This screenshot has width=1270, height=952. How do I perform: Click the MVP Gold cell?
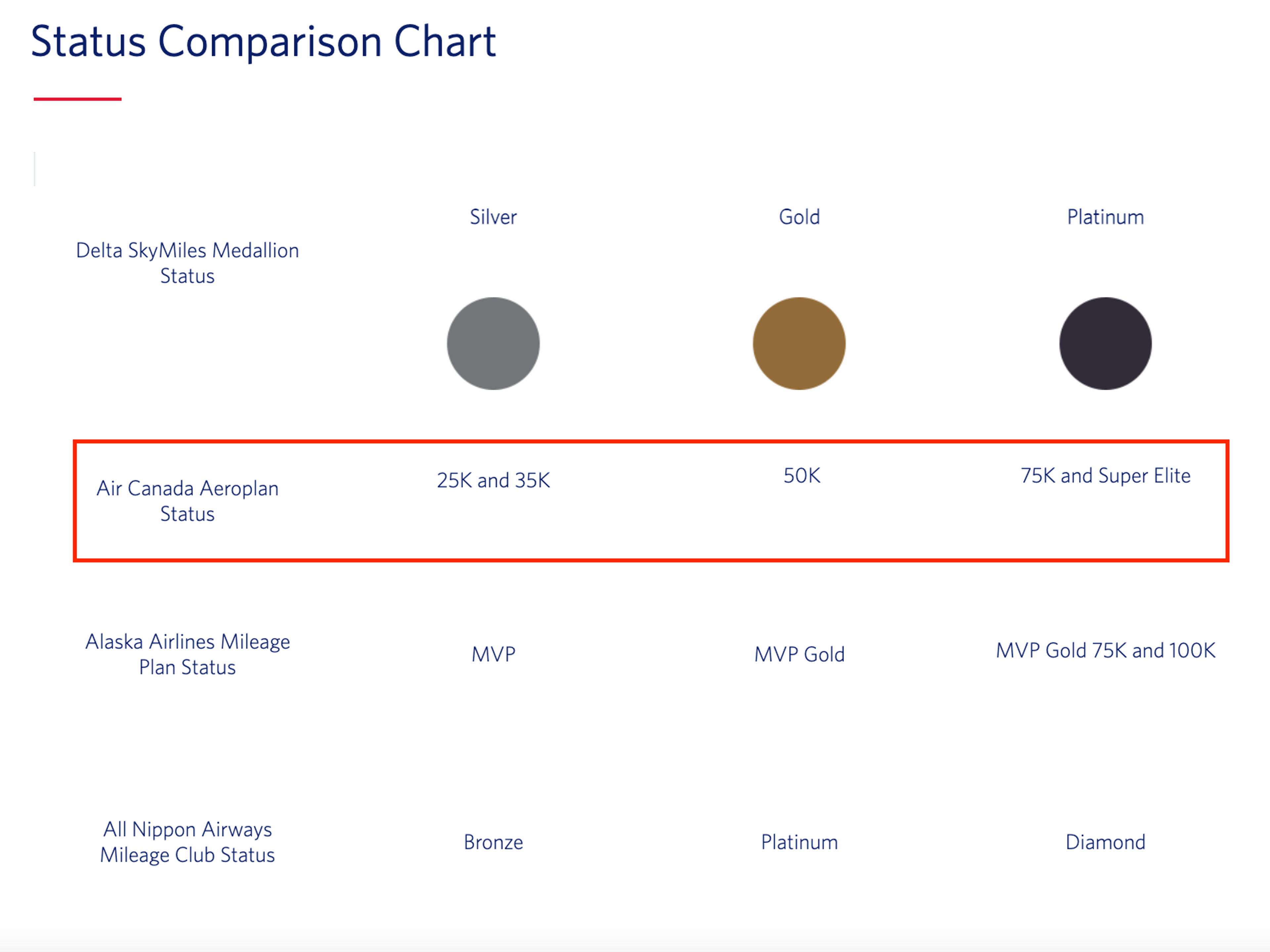799,654
